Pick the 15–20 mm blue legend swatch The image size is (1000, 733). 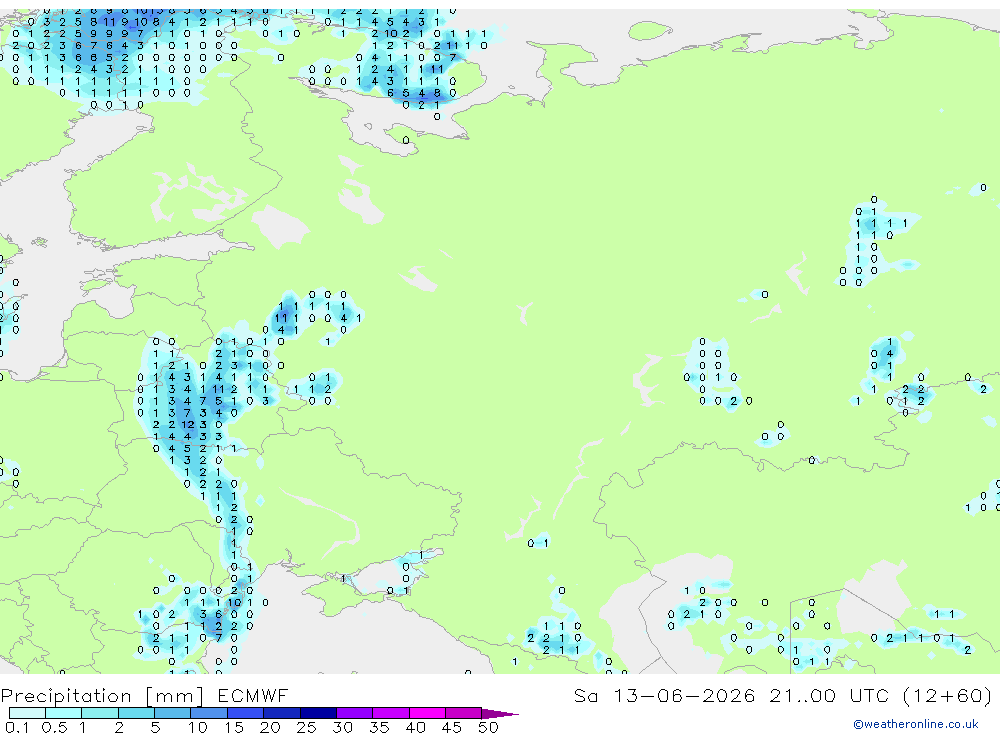point(245,713)
